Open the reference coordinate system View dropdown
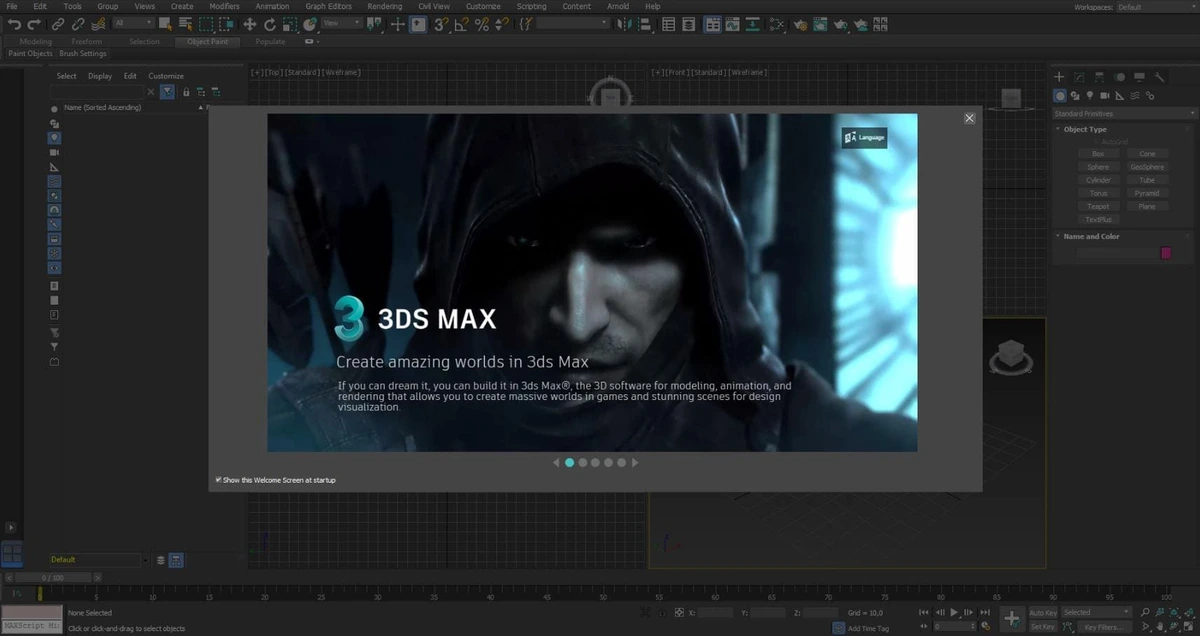Viewport: 1200px width, 636px height. [342, 23]
